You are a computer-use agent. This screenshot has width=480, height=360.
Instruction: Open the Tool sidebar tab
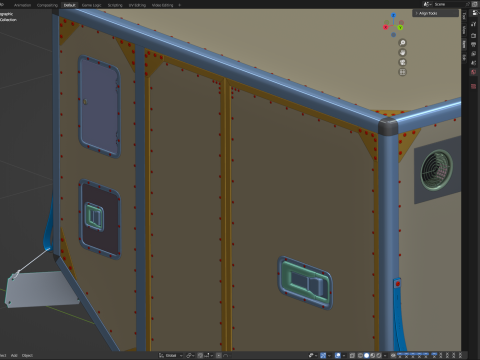[464, 16]
